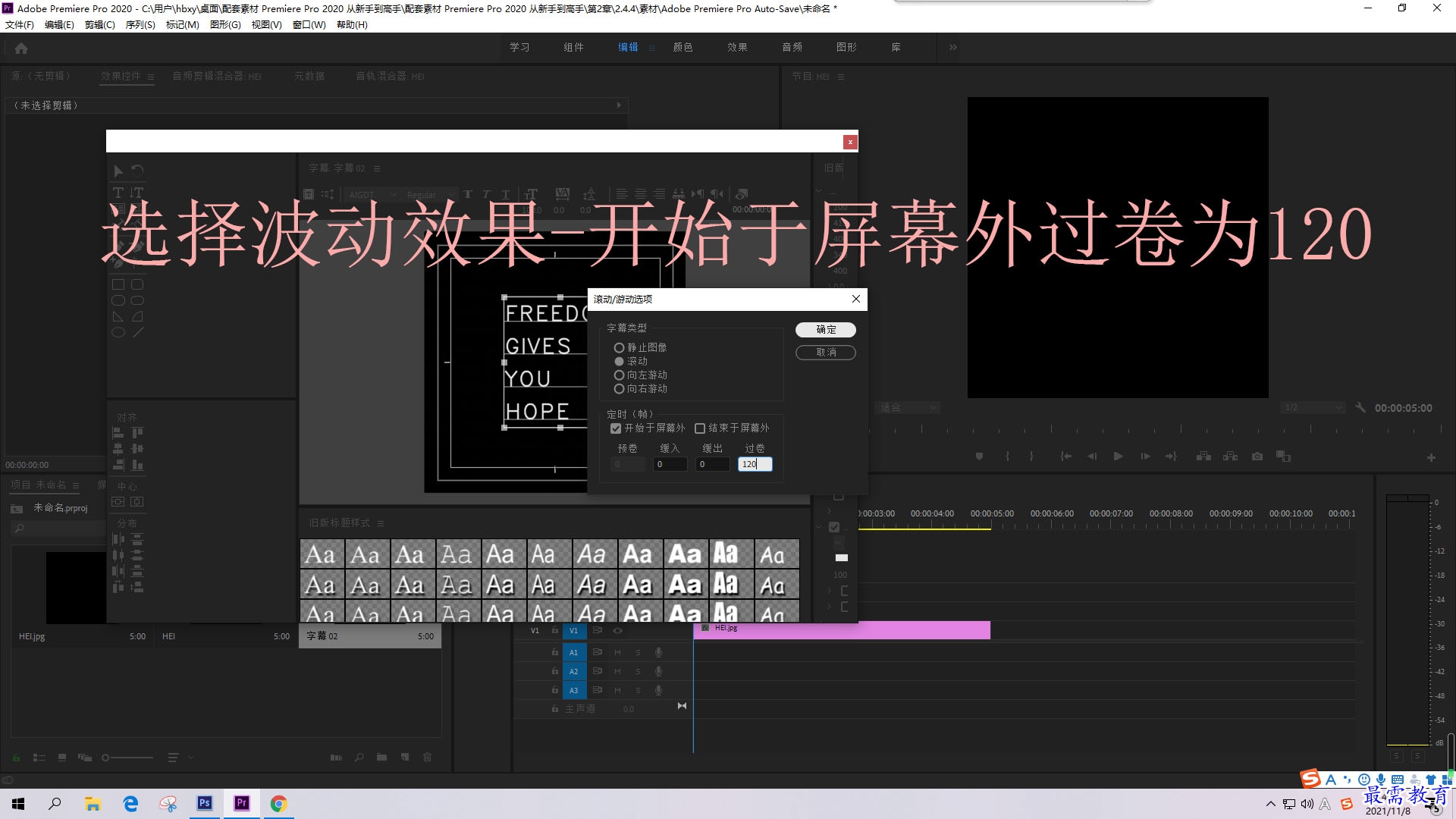Screen dimensions: 1456x819
Task: Click the 00:00:04:00 mark on the timeline ruler
Action: 932,513
